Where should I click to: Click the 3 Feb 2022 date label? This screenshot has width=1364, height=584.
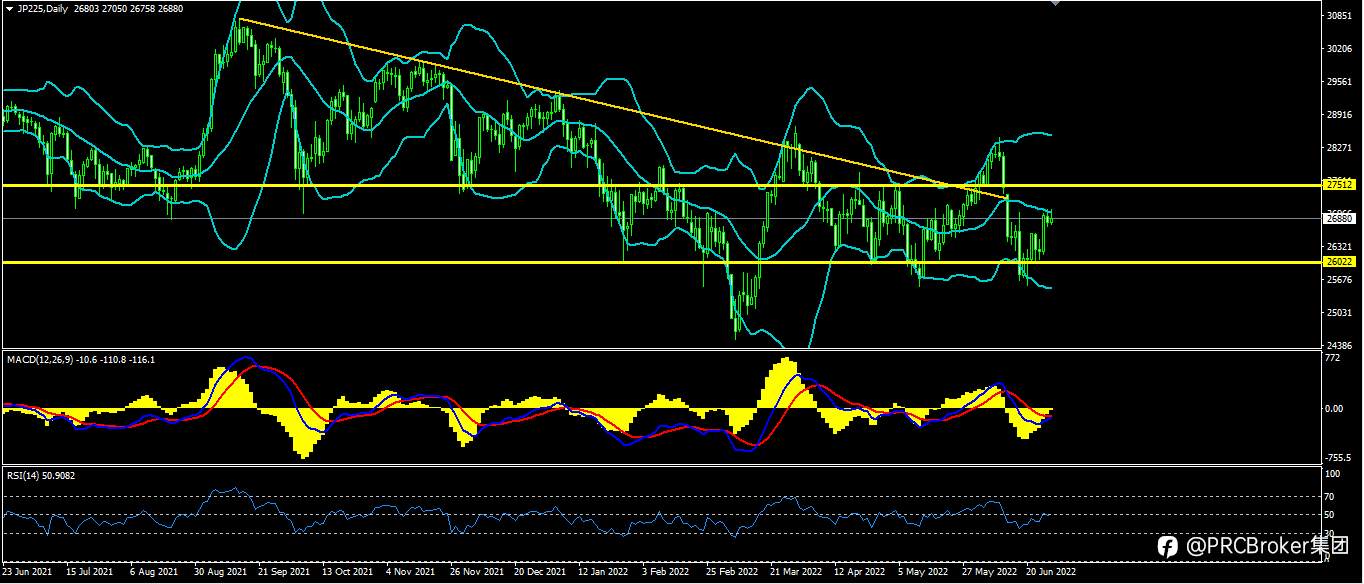(x=667, y=573)
